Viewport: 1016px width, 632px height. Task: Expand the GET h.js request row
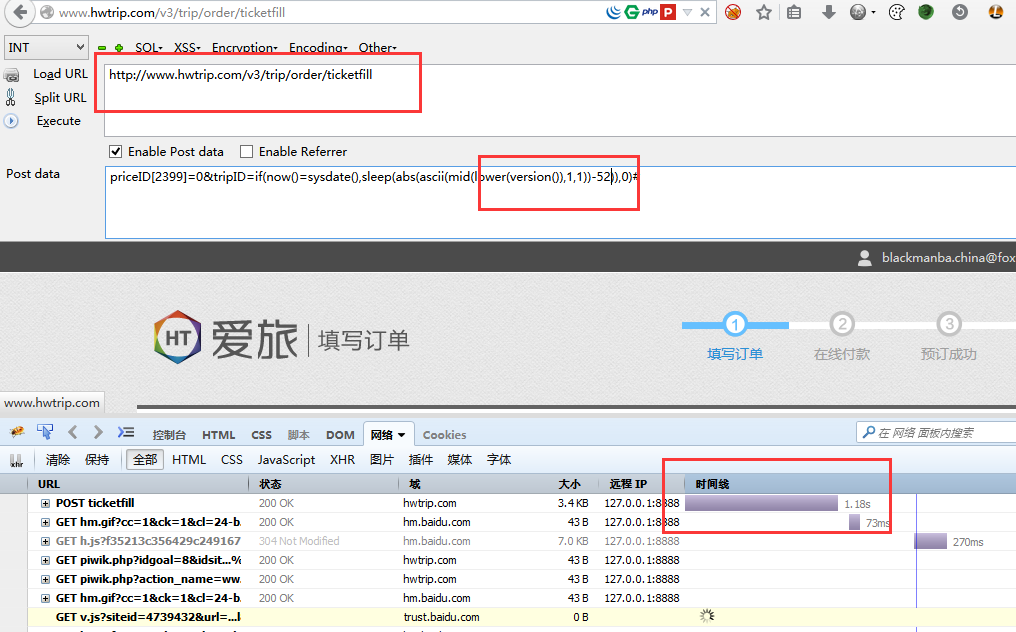pos(45,541)
